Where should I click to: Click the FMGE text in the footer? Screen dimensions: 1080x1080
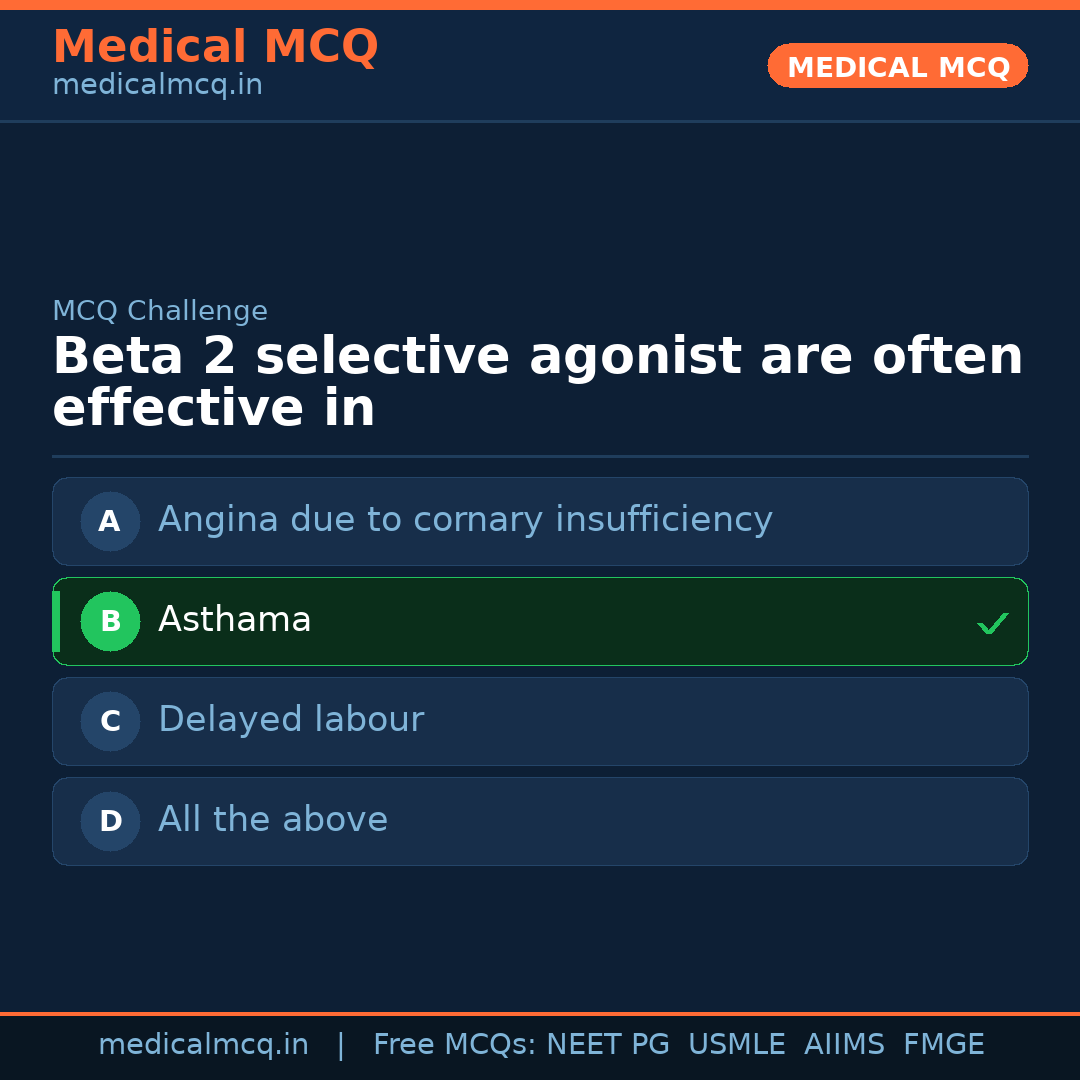(943, 1043)
